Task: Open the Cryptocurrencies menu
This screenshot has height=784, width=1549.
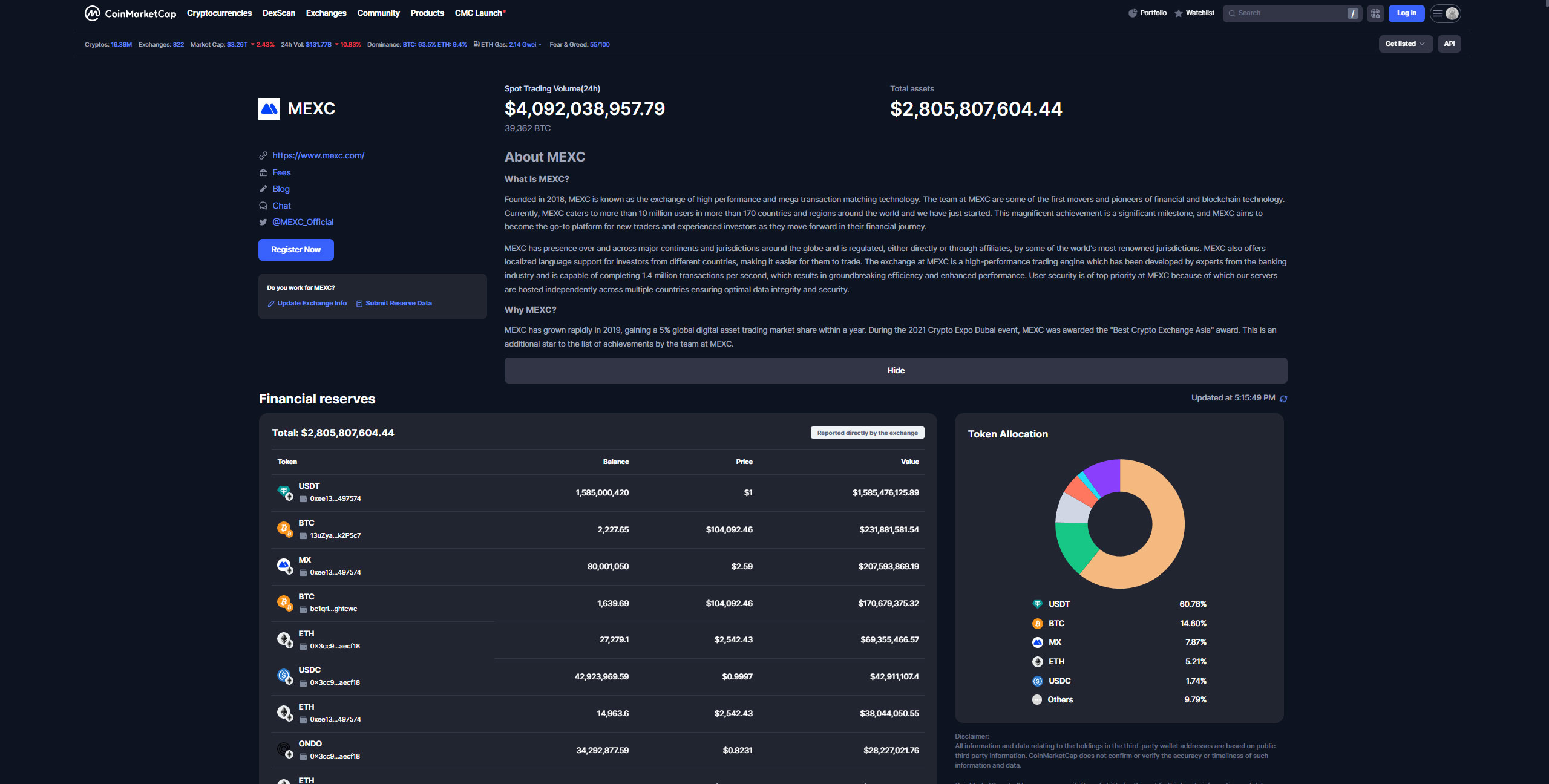Action: [219, 13]
